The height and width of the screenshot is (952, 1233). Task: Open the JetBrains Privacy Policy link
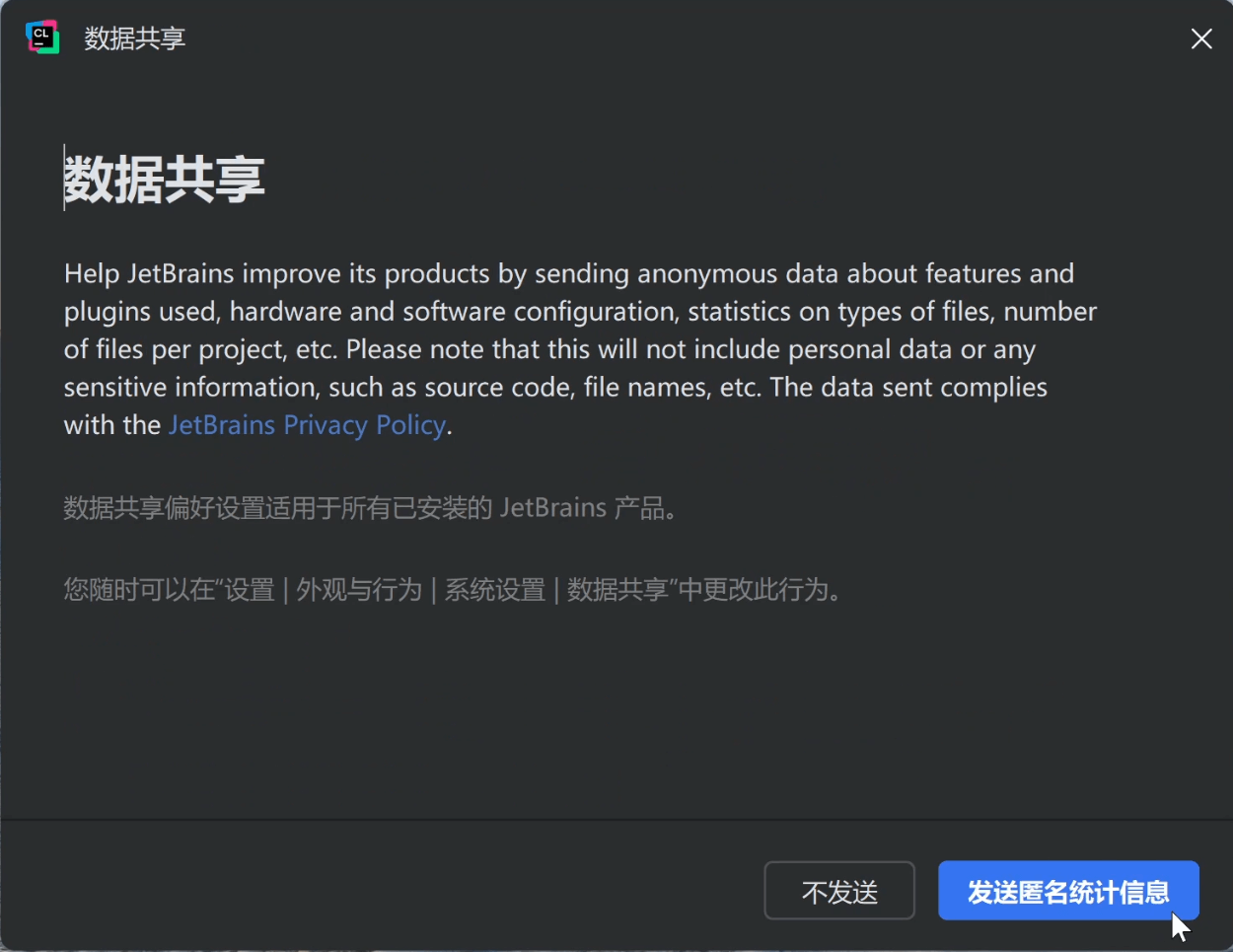click(x=307, y=425)
